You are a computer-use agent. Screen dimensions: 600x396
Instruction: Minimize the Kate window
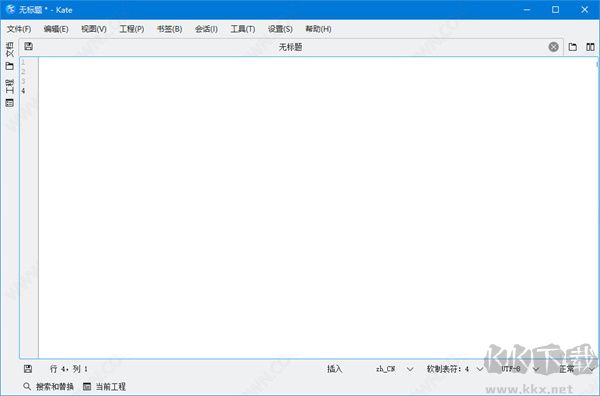[x=527, y=10]
